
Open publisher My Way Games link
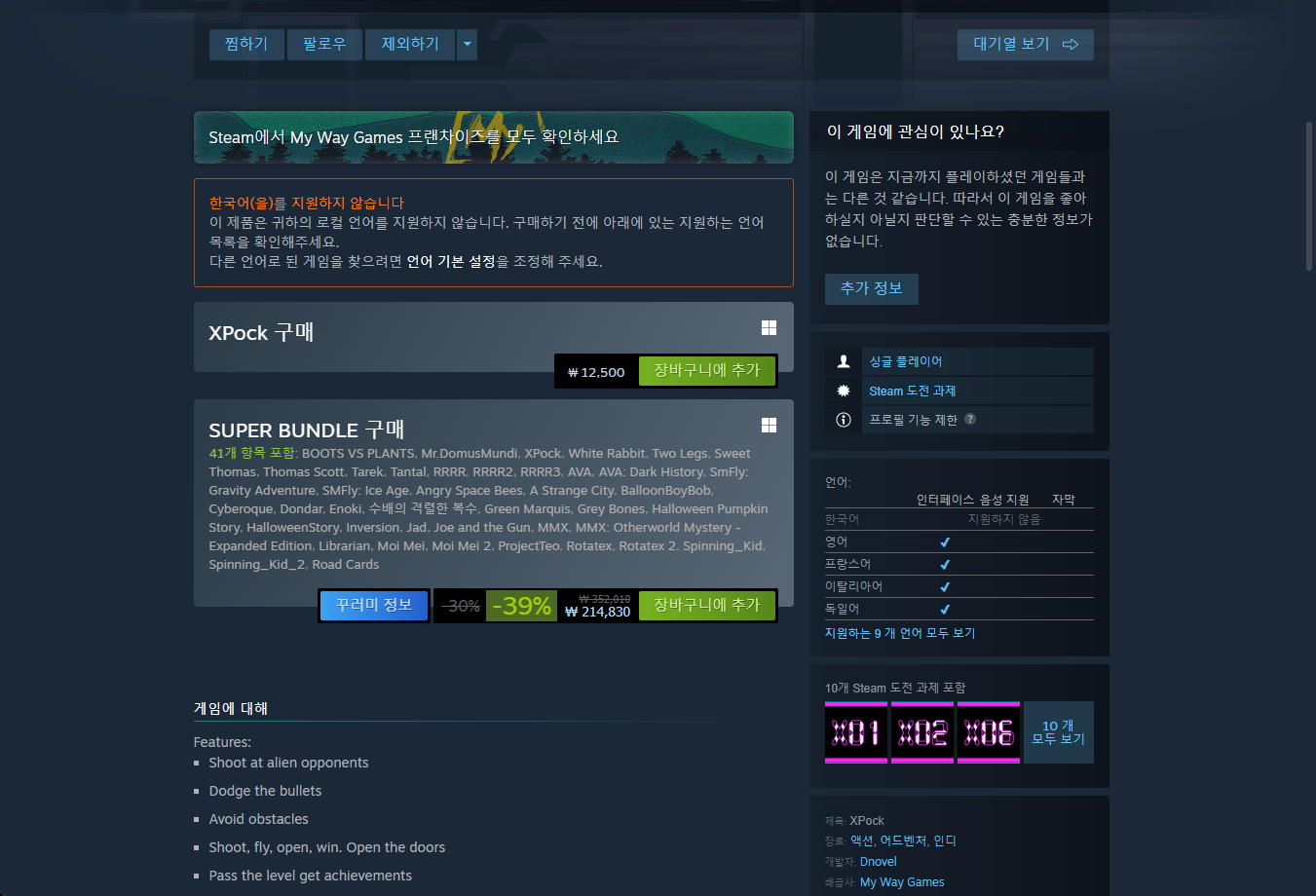pos(902,882)
